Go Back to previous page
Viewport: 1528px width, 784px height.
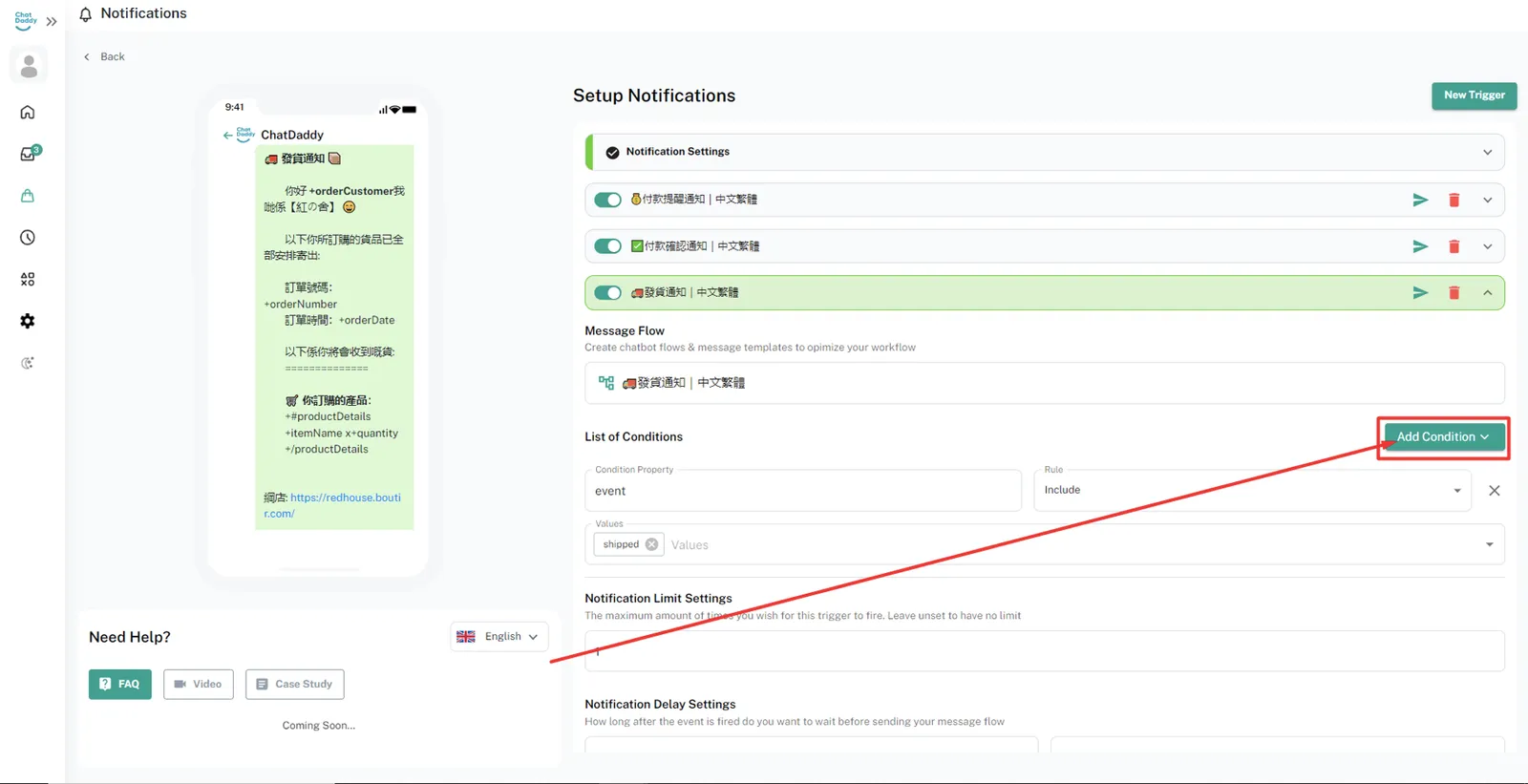(x=104, y=56)
